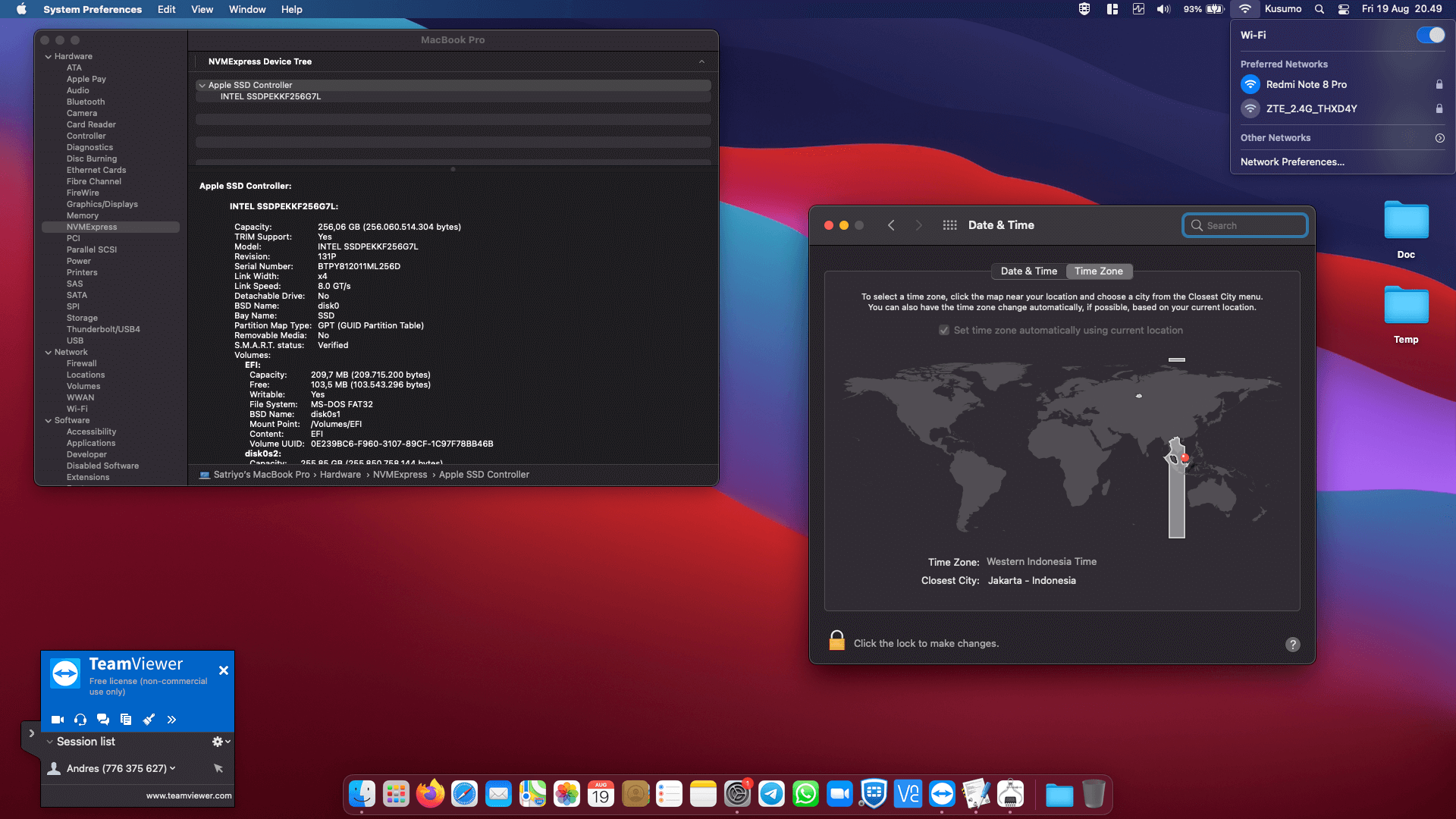Open the Apple menu

21,9
